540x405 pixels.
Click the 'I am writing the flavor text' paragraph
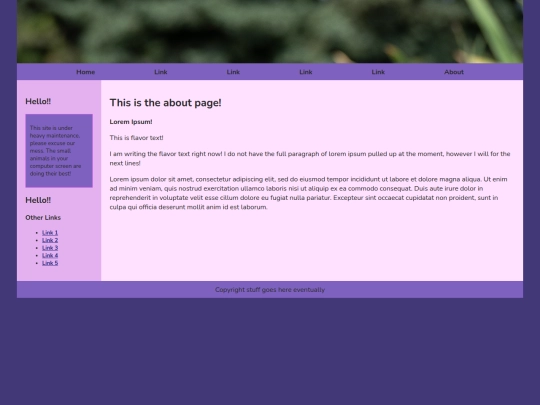tap(310, 158)
